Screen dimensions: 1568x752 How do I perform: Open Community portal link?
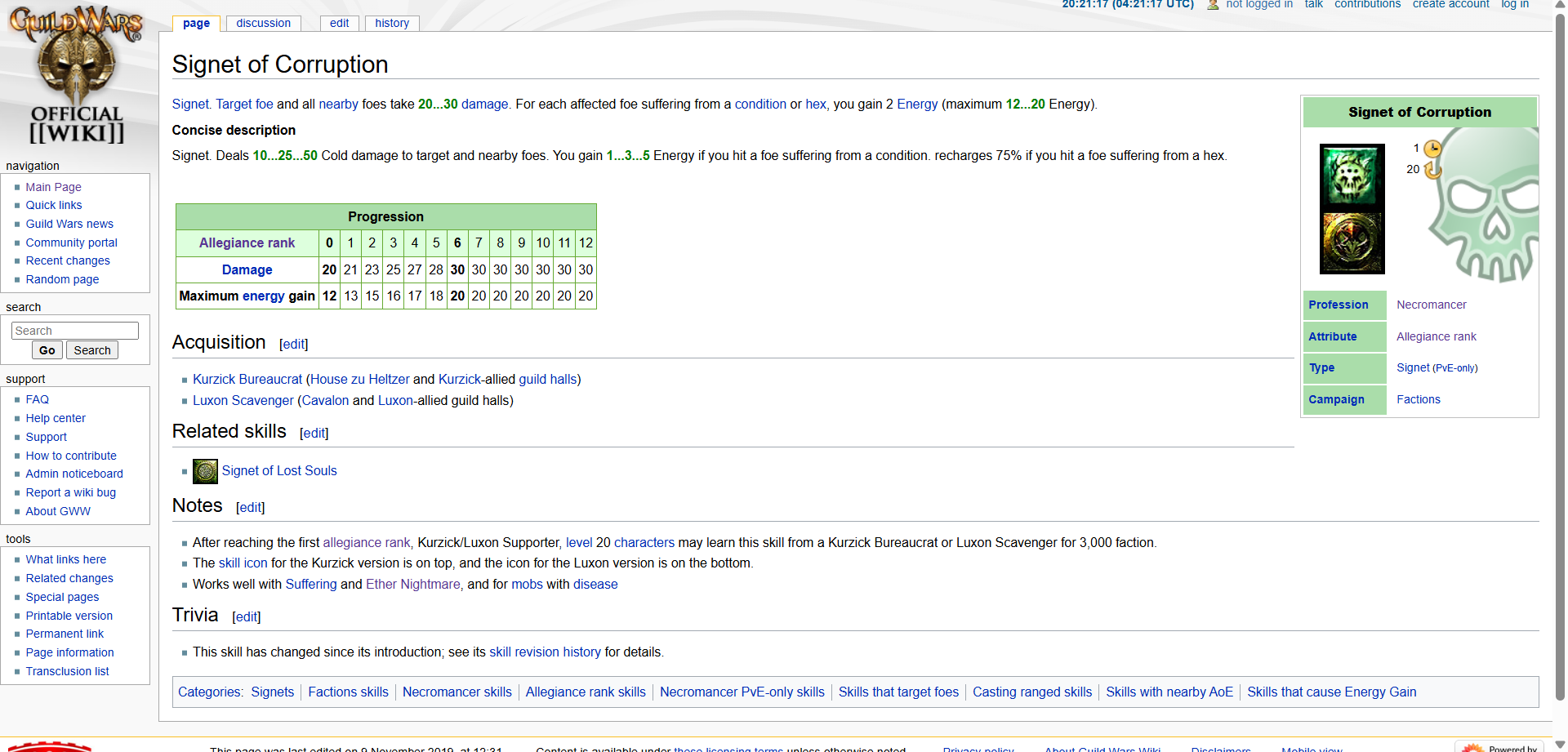(x=71, y=243)
